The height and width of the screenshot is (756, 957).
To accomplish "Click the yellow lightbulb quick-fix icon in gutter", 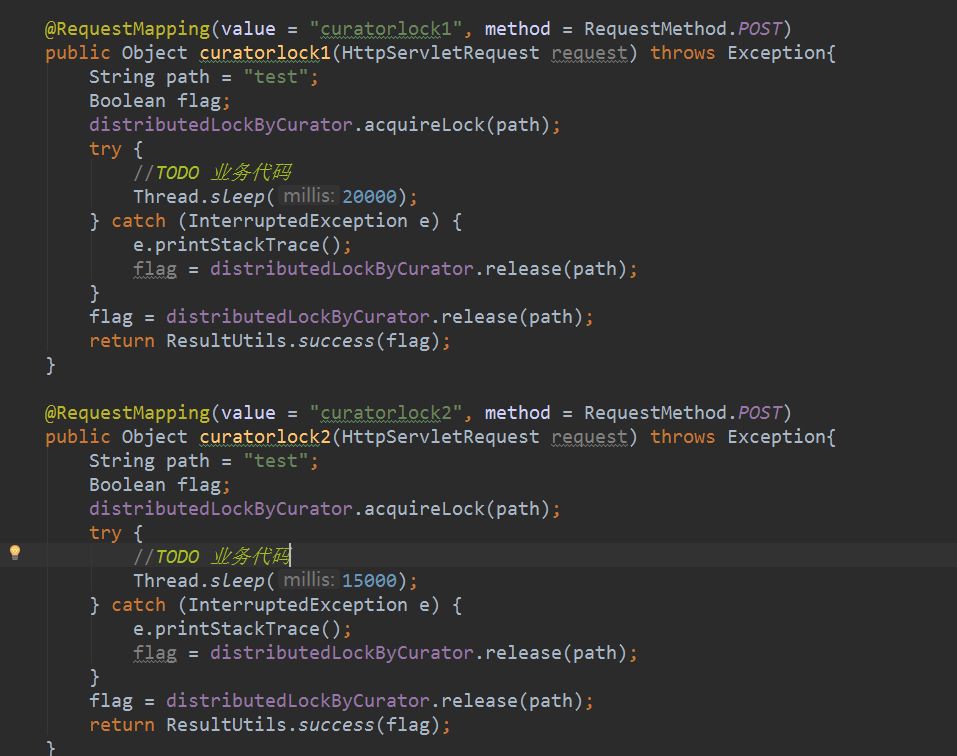I will [15, 553].
